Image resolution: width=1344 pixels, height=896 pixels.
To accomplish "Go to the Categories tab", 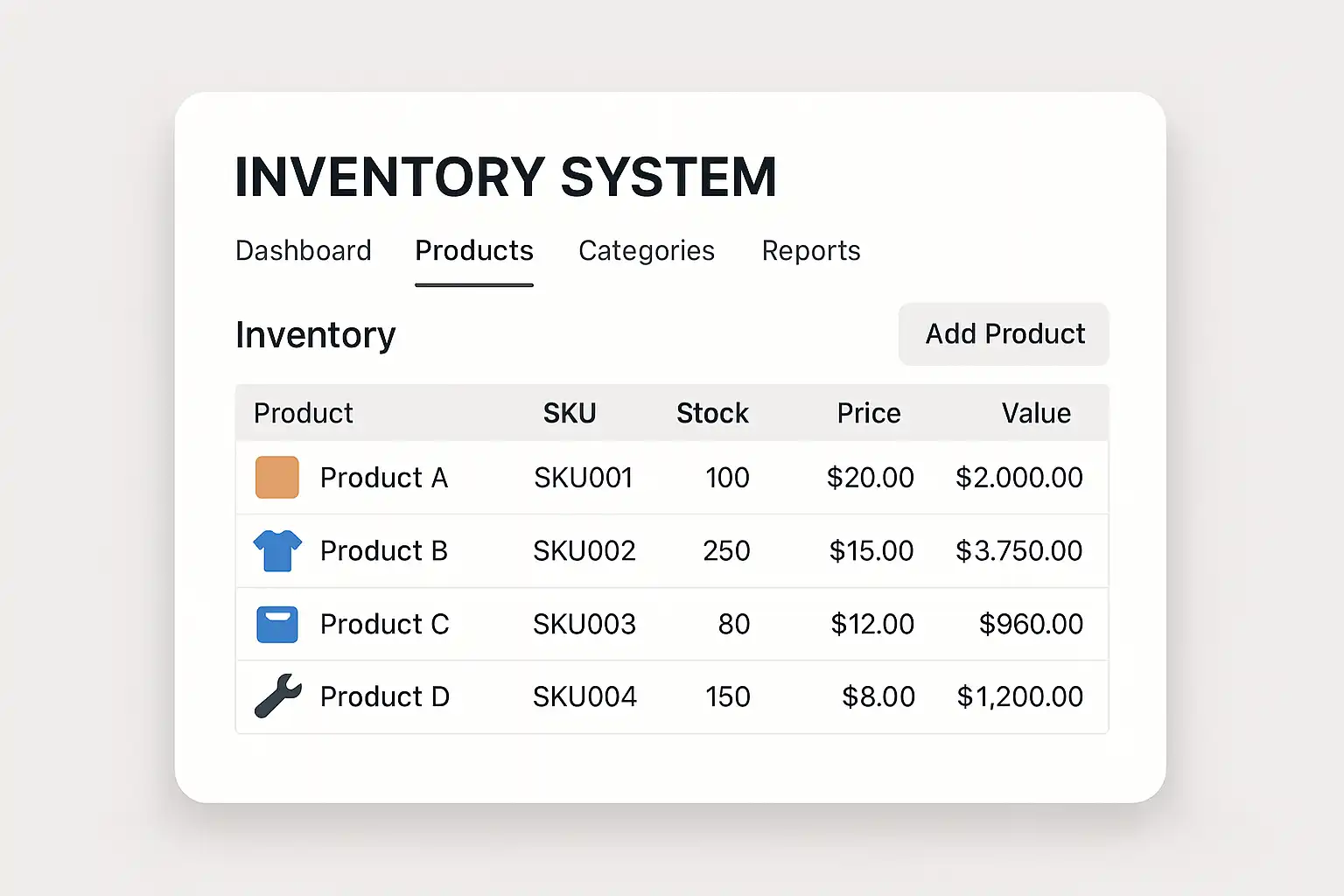I will (x=647, y=251).
